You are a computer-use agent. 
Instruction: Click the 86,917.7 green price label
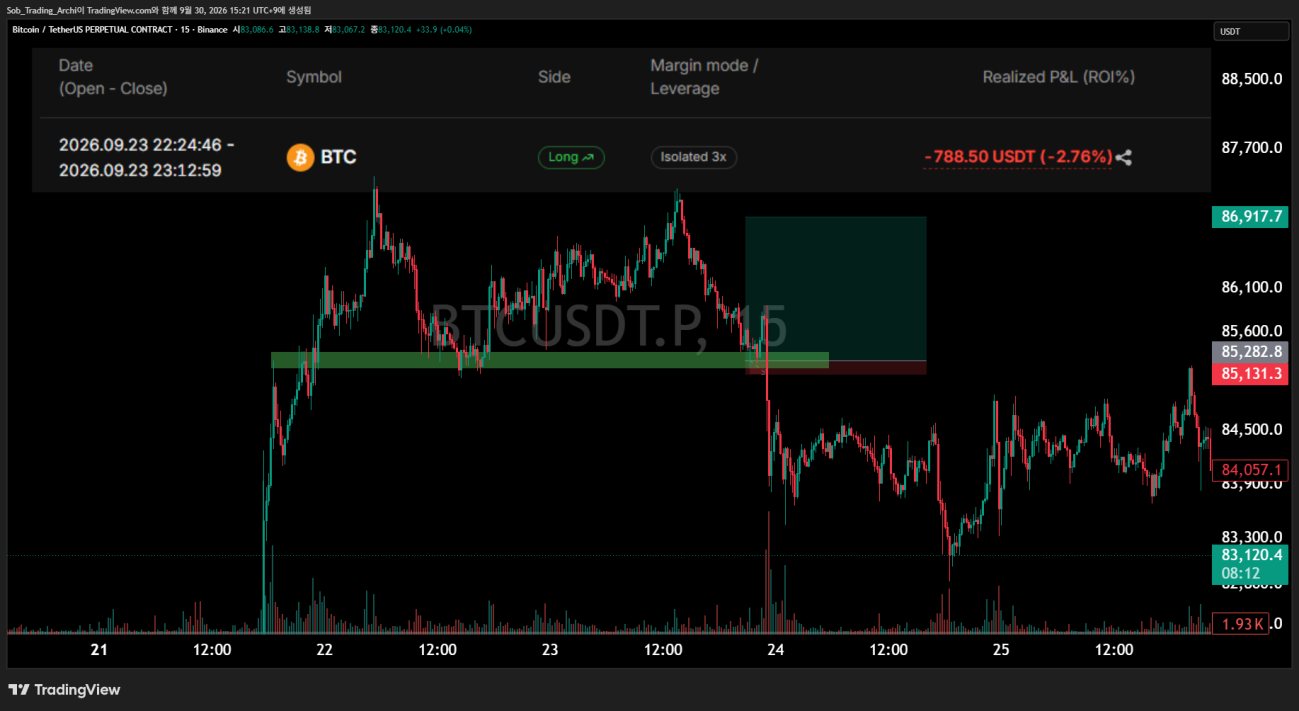1251,216
